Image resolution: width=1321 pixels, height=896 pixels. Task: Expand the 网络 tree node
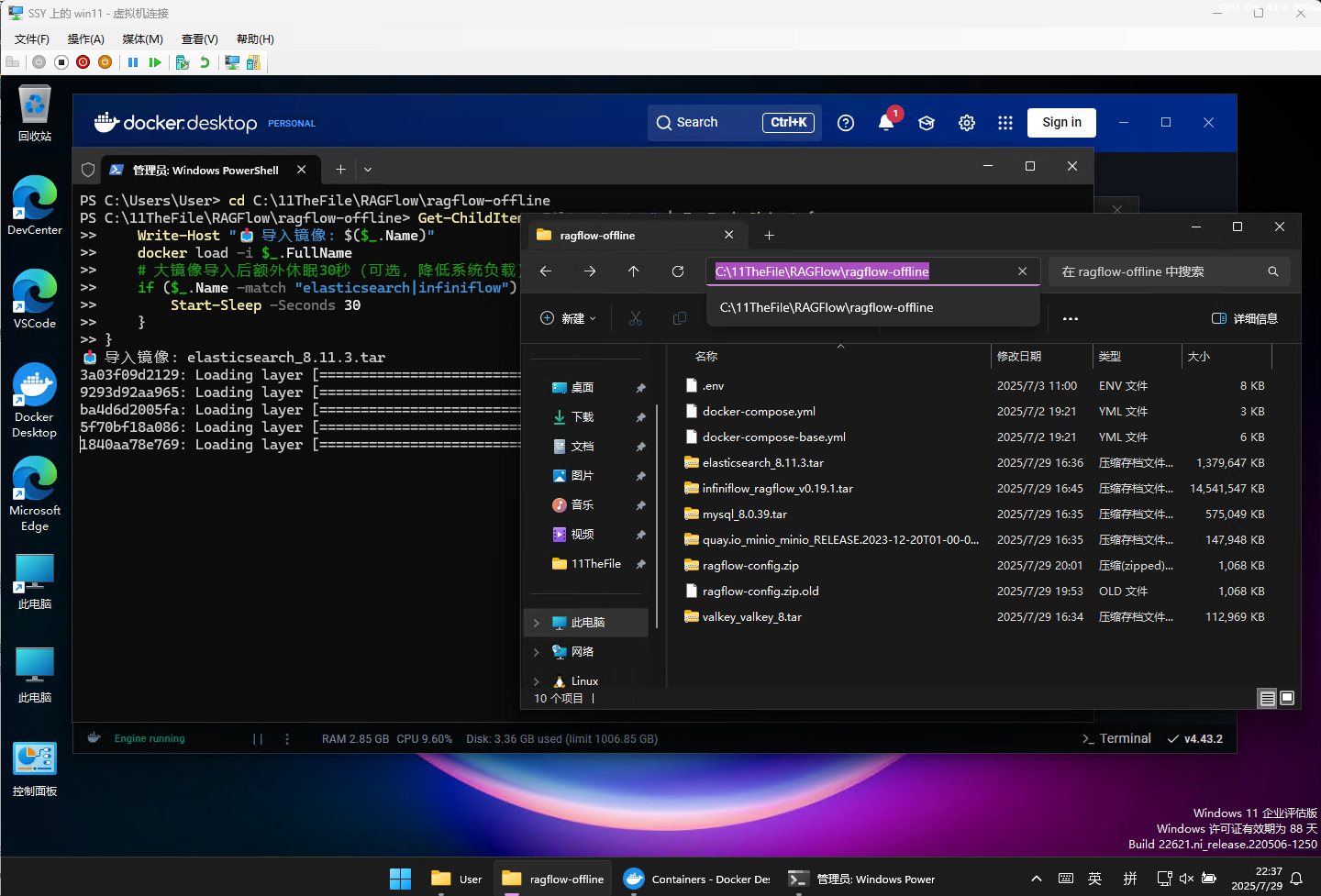pos(537,652)
